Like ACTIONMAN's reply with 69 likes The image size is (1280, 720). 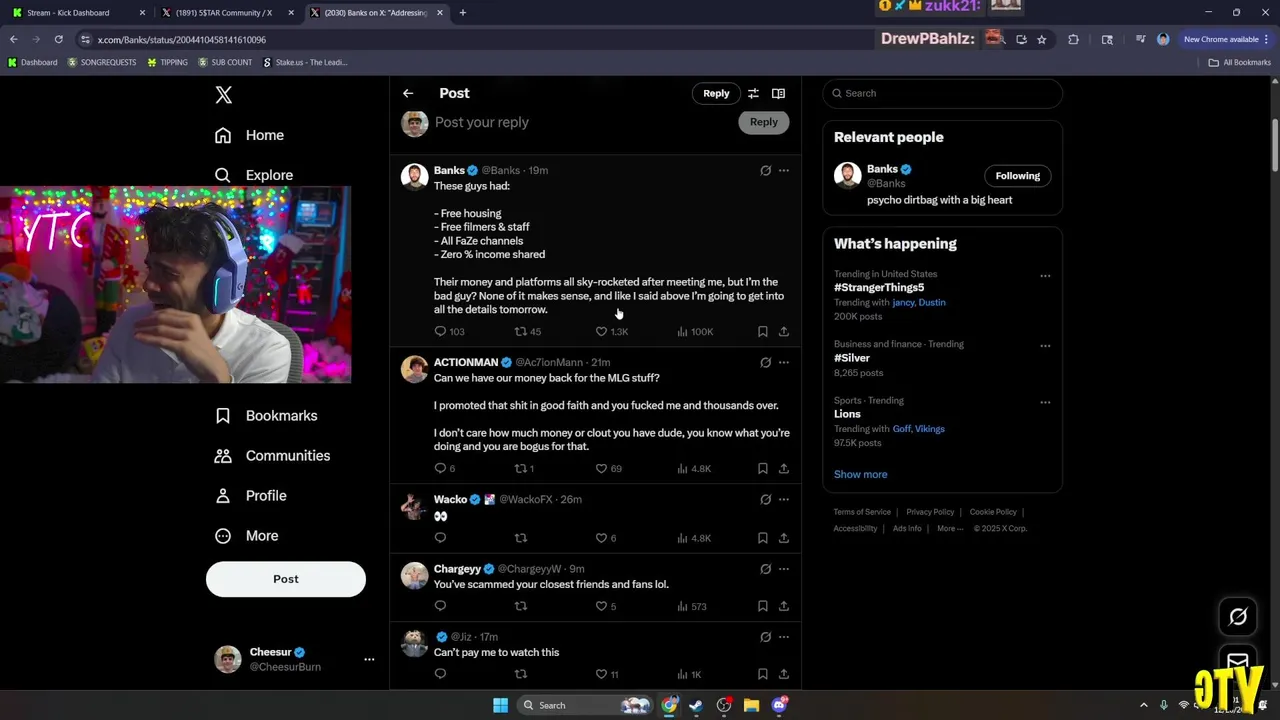click(608, 468)
